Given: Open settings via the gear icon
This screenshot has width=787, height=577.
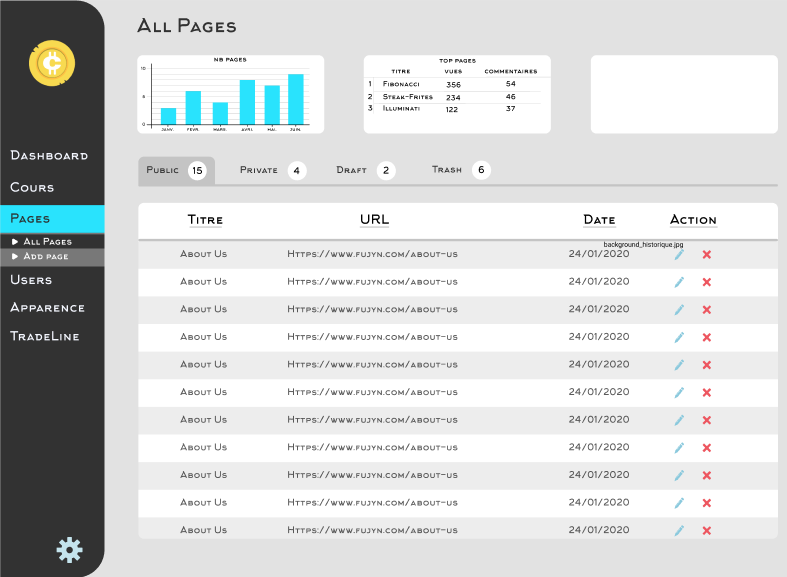Looking at the screenshot, I should 69,549.
